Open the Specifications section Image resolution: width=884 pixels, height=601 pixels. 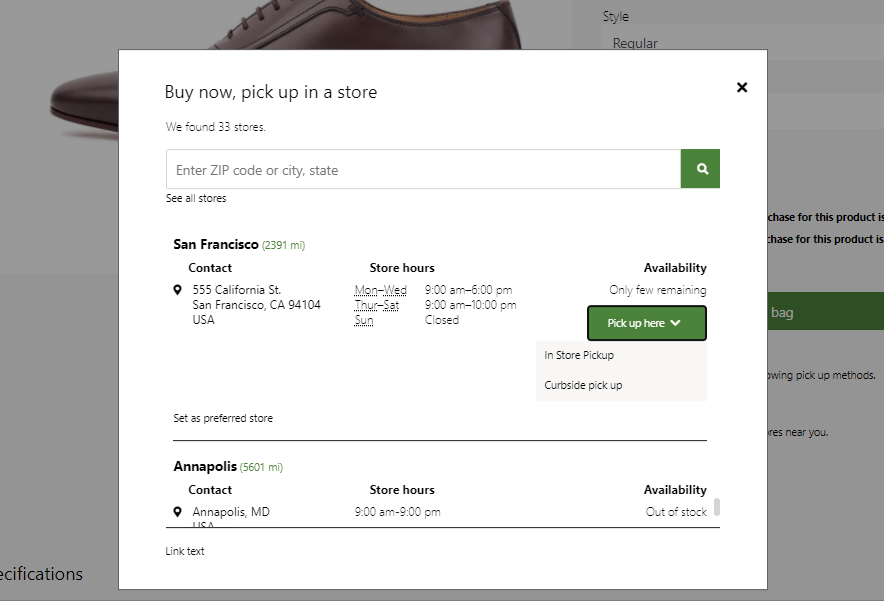[40, 574]
